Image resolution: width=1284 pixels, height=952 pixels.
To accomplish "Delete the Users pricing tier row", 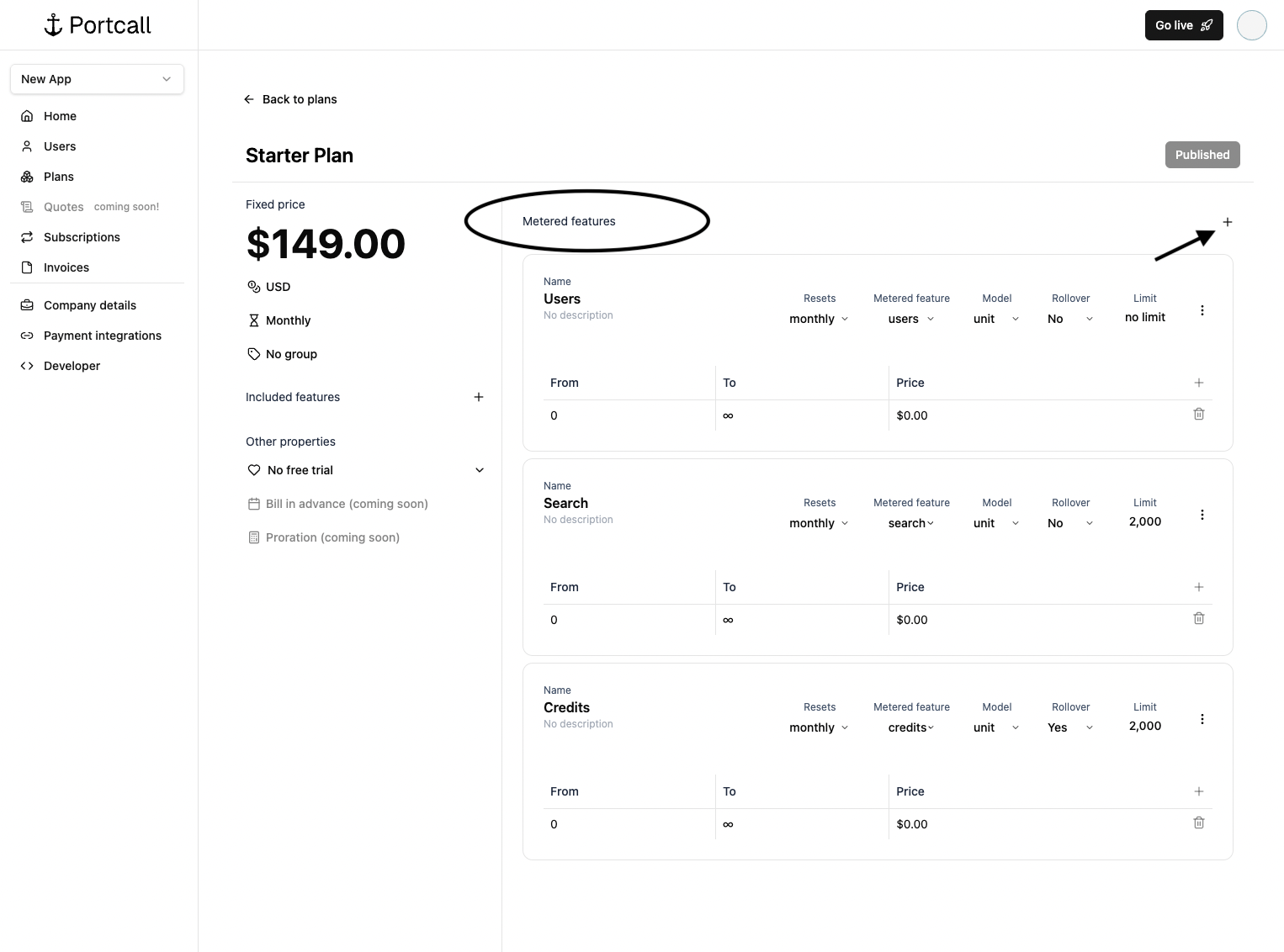I will tap(1199, 414).
